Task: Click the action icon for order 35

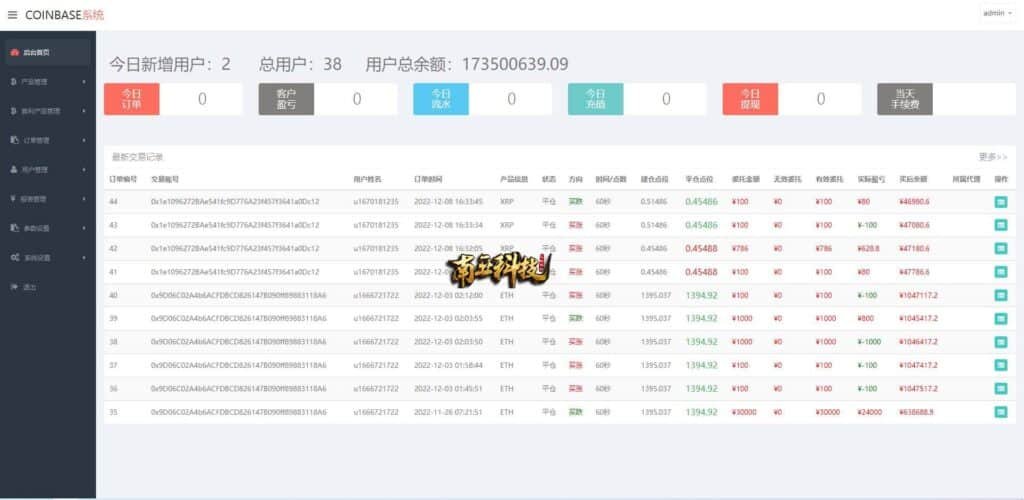Action: point(1001,412)
